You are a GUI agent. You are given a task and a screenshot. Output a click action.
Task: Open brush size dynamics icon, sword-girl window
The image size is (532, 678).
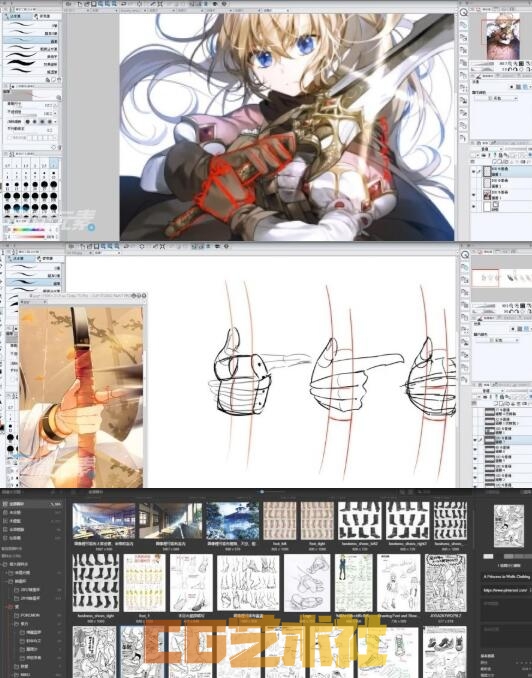click(x=55, y=105)
